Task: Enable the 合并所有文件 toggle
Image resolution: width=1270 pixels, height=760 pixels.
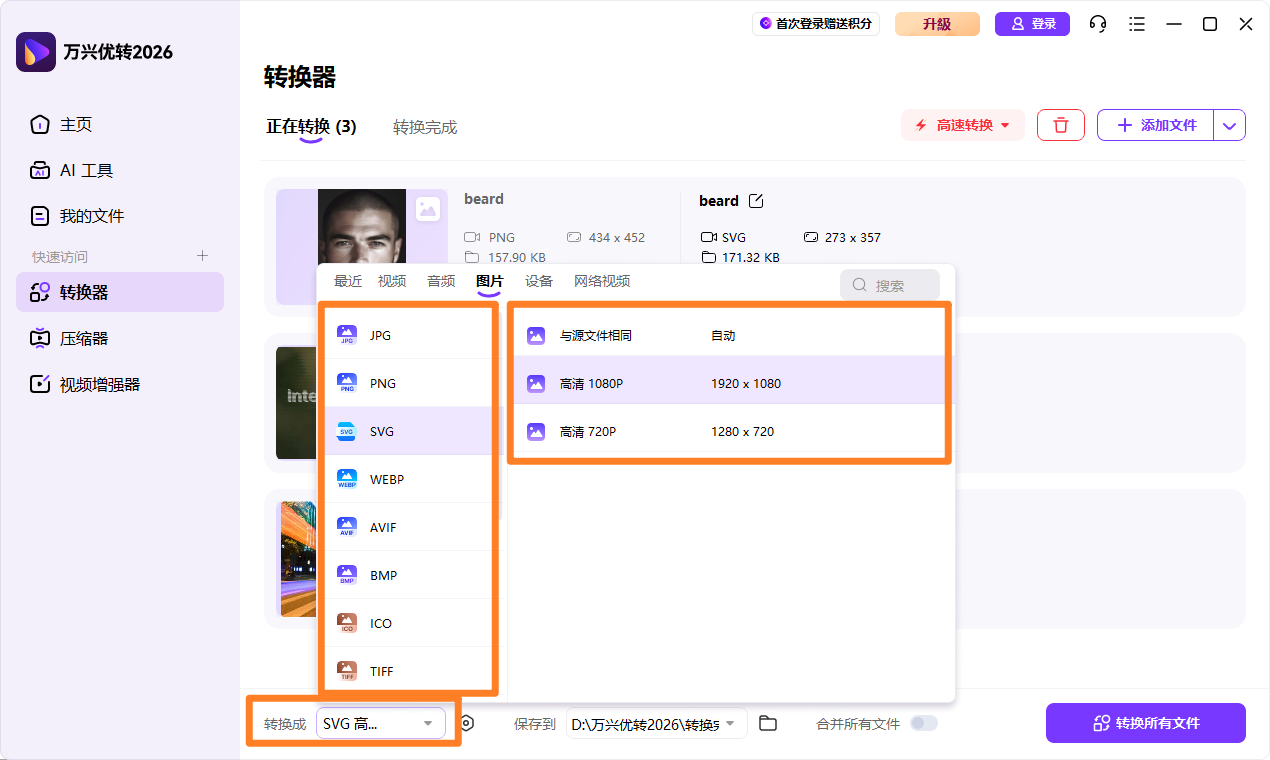Action: coord(922,722)
